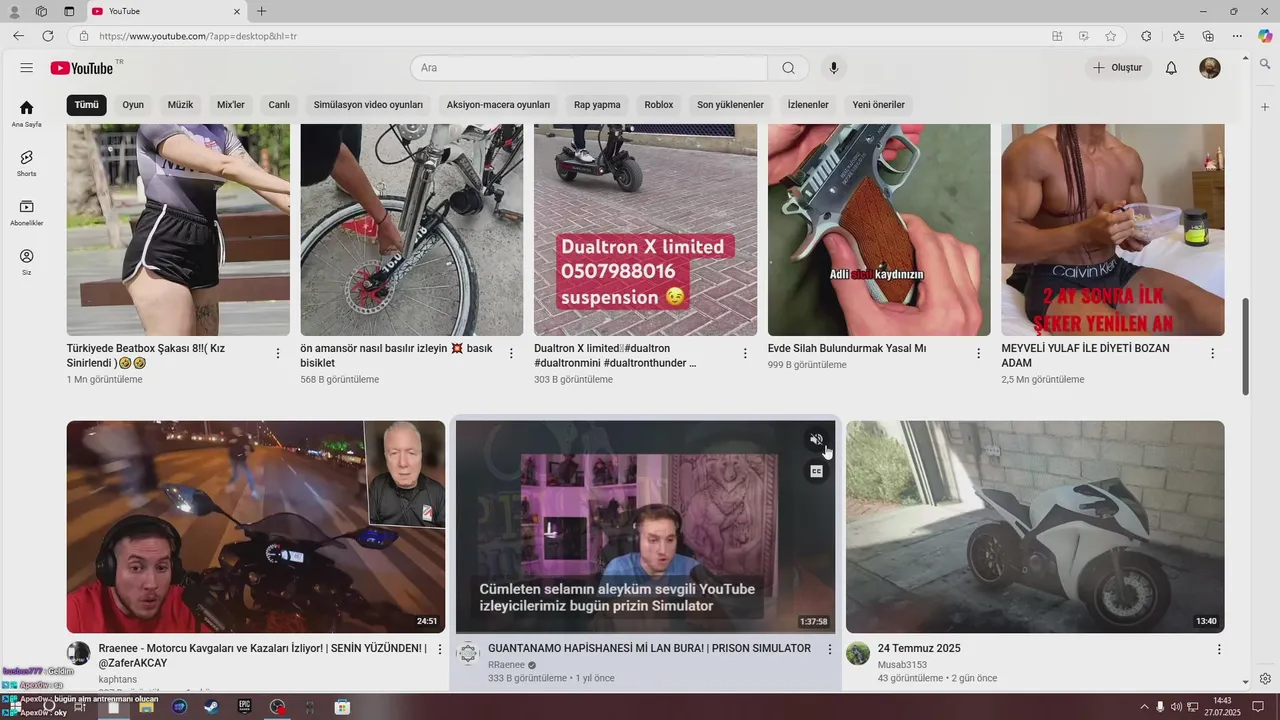Select the Canlı filter chip
The image size is (1280, 720).
(x=279, y=105)
